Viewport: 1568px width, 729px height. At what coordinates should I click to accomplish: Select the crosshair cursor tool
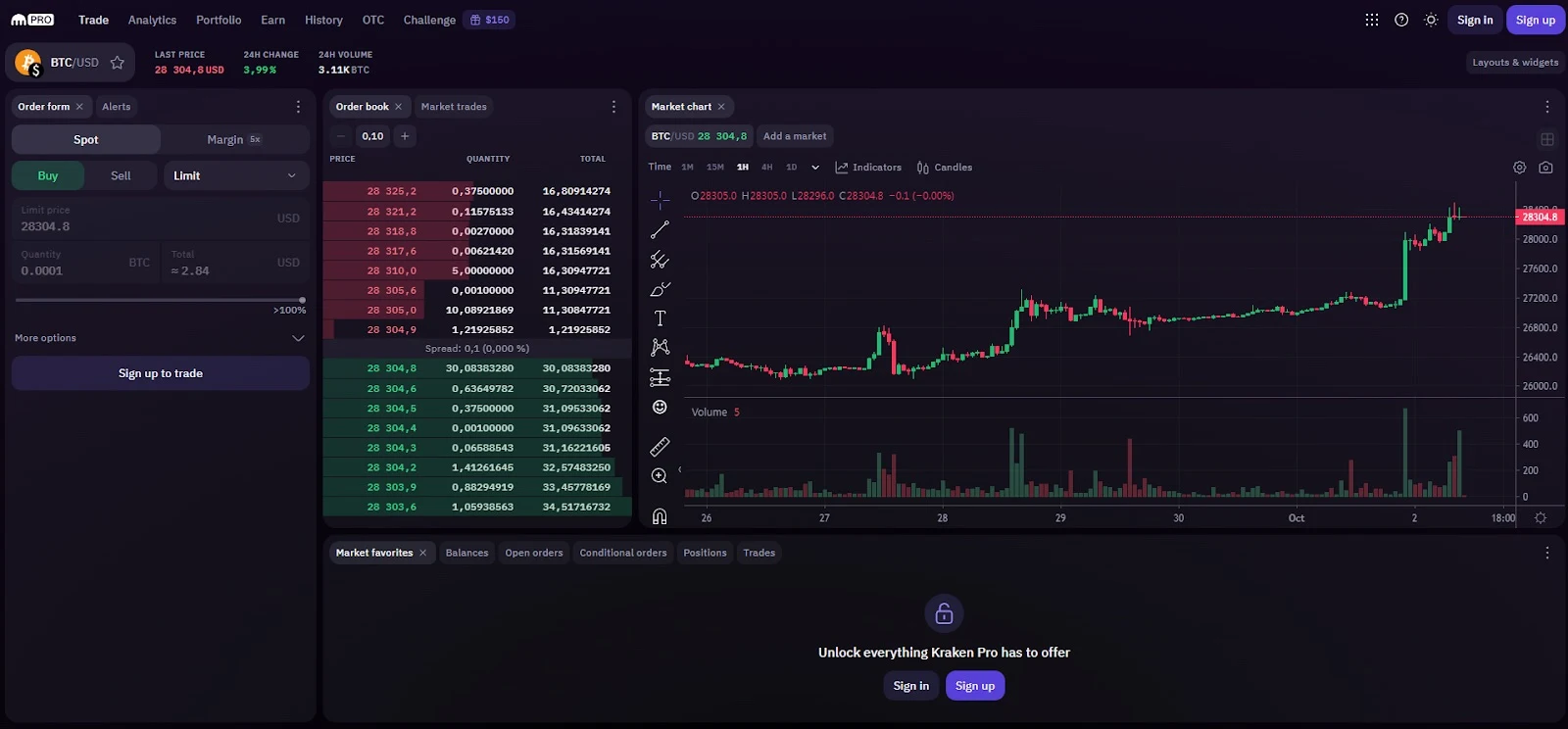click(x=660, y=200)
